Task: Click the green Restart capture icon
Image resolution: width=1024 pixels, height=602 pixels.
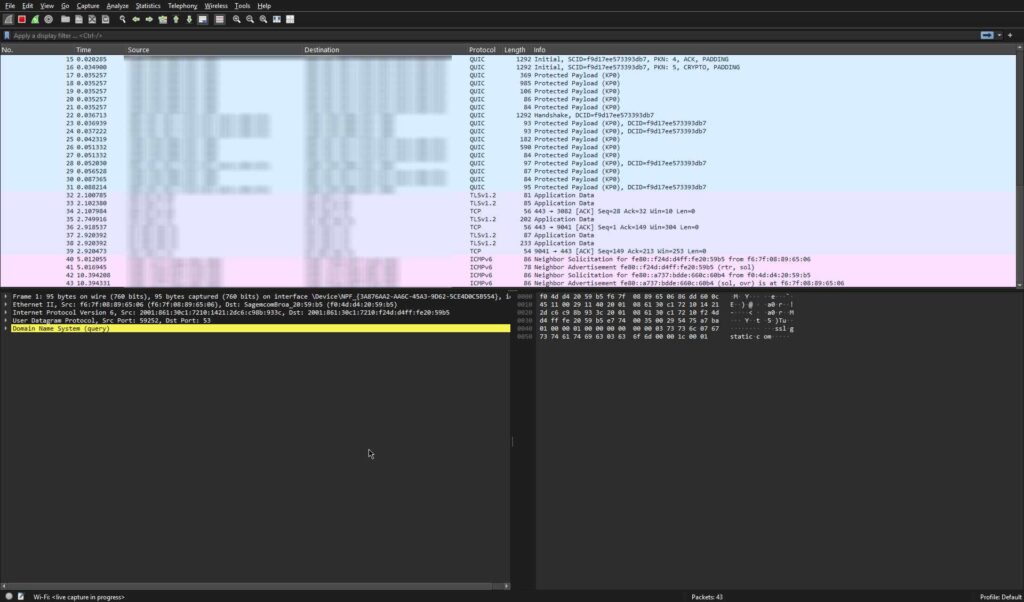Action: tap(35, 19)
